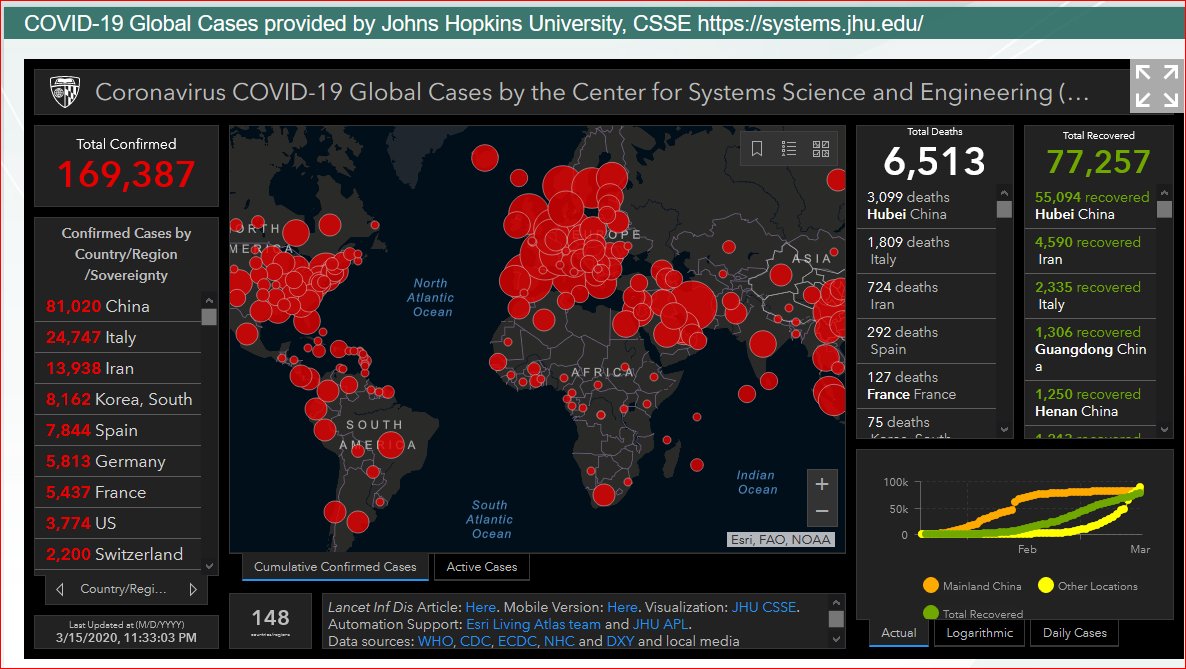This screenshot has height=669, width=1186.
Task: Go to next Country/Region list arrow
Action: click(x=193, y=589)
